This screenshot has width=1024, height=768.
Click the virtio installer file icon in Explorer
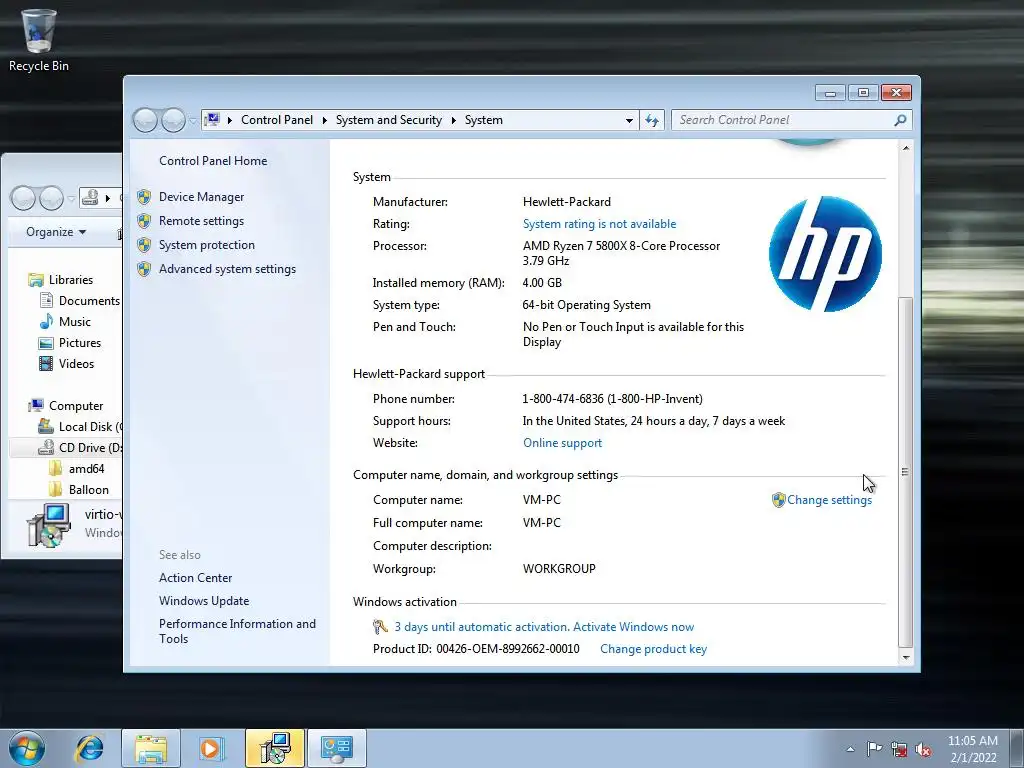[48, 524]
